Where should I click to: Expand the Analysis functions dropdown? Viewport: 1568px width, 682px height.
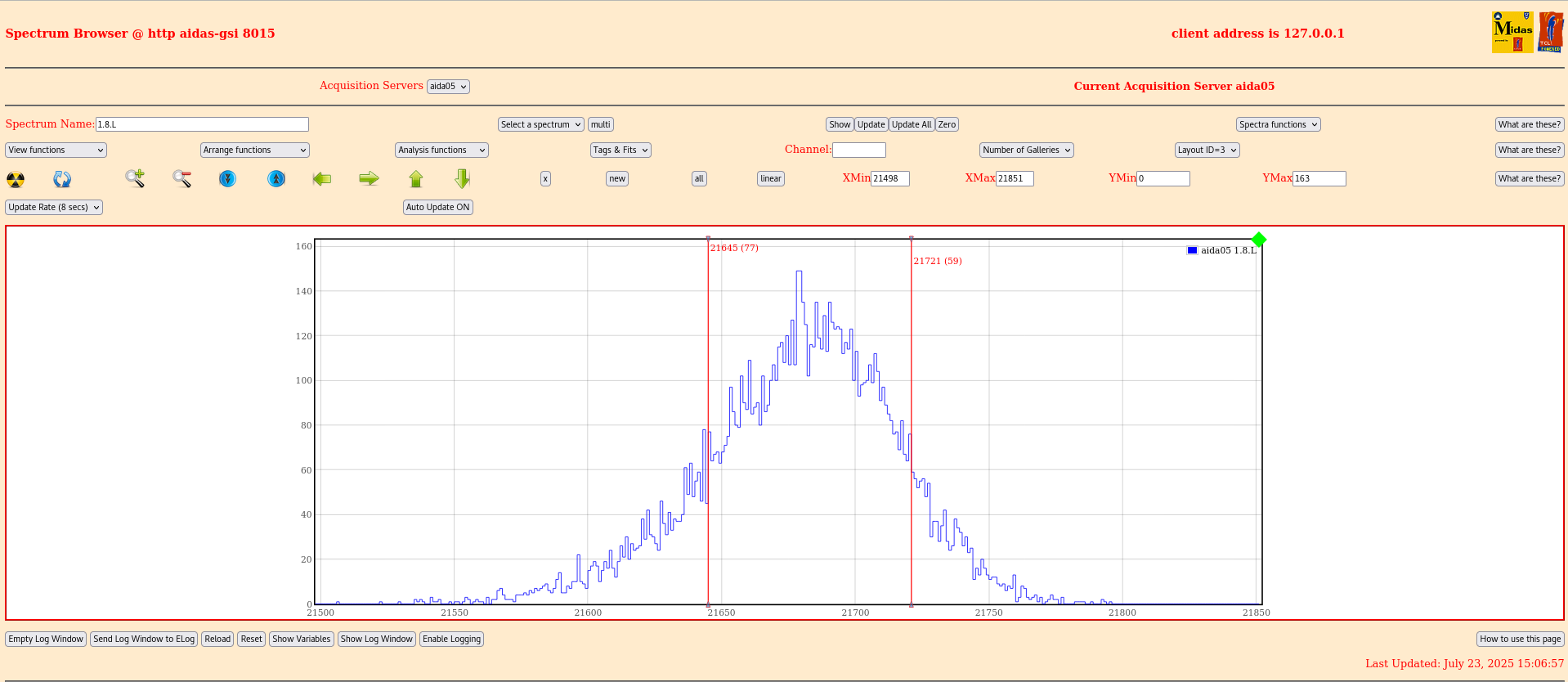(x=441, y=150)
